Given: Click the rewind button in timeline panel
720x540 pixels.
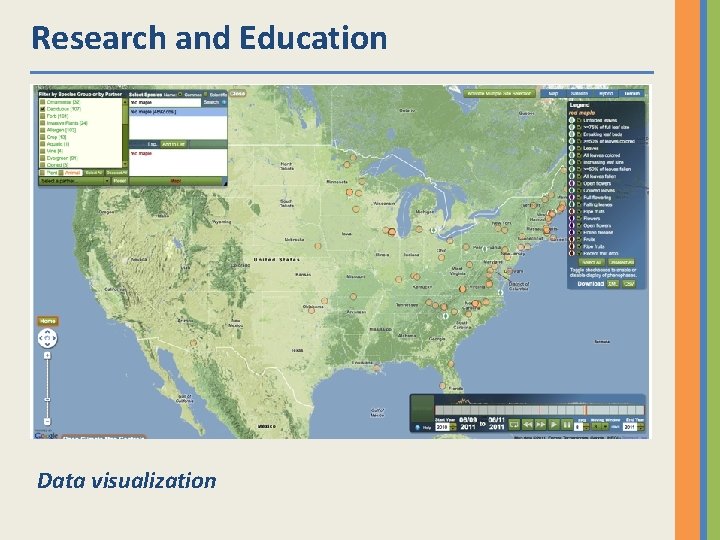Looking at the screenshot, I should (x=528, y=425).
